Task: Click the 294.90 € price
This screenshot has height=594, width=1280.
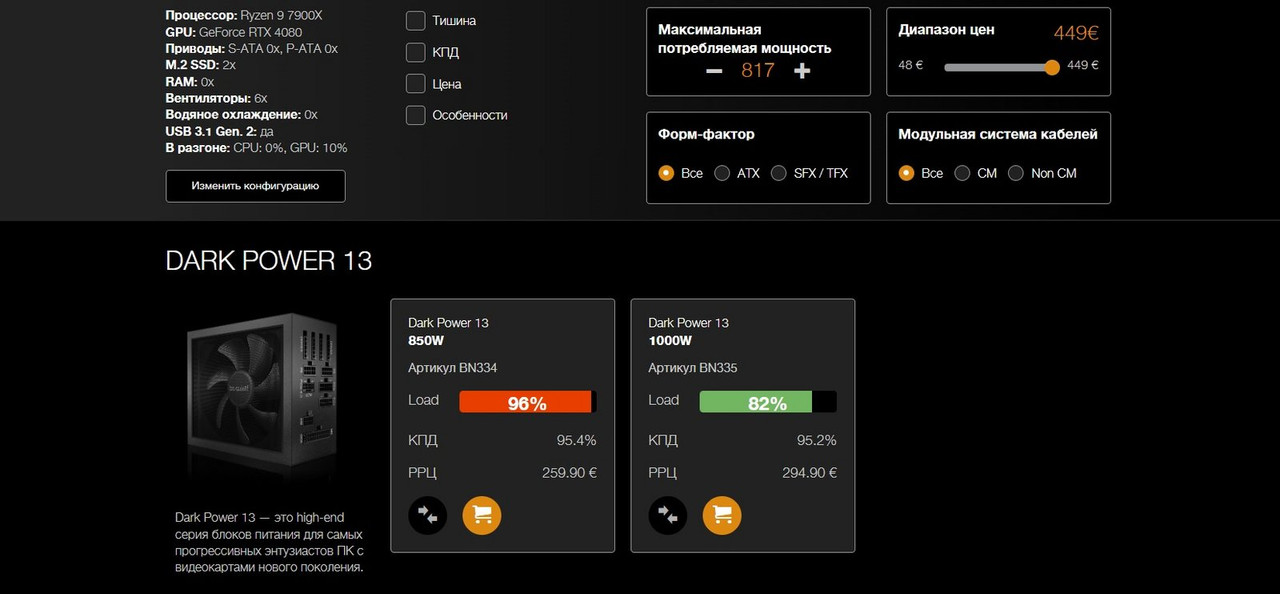Action: tap(809, 473)
